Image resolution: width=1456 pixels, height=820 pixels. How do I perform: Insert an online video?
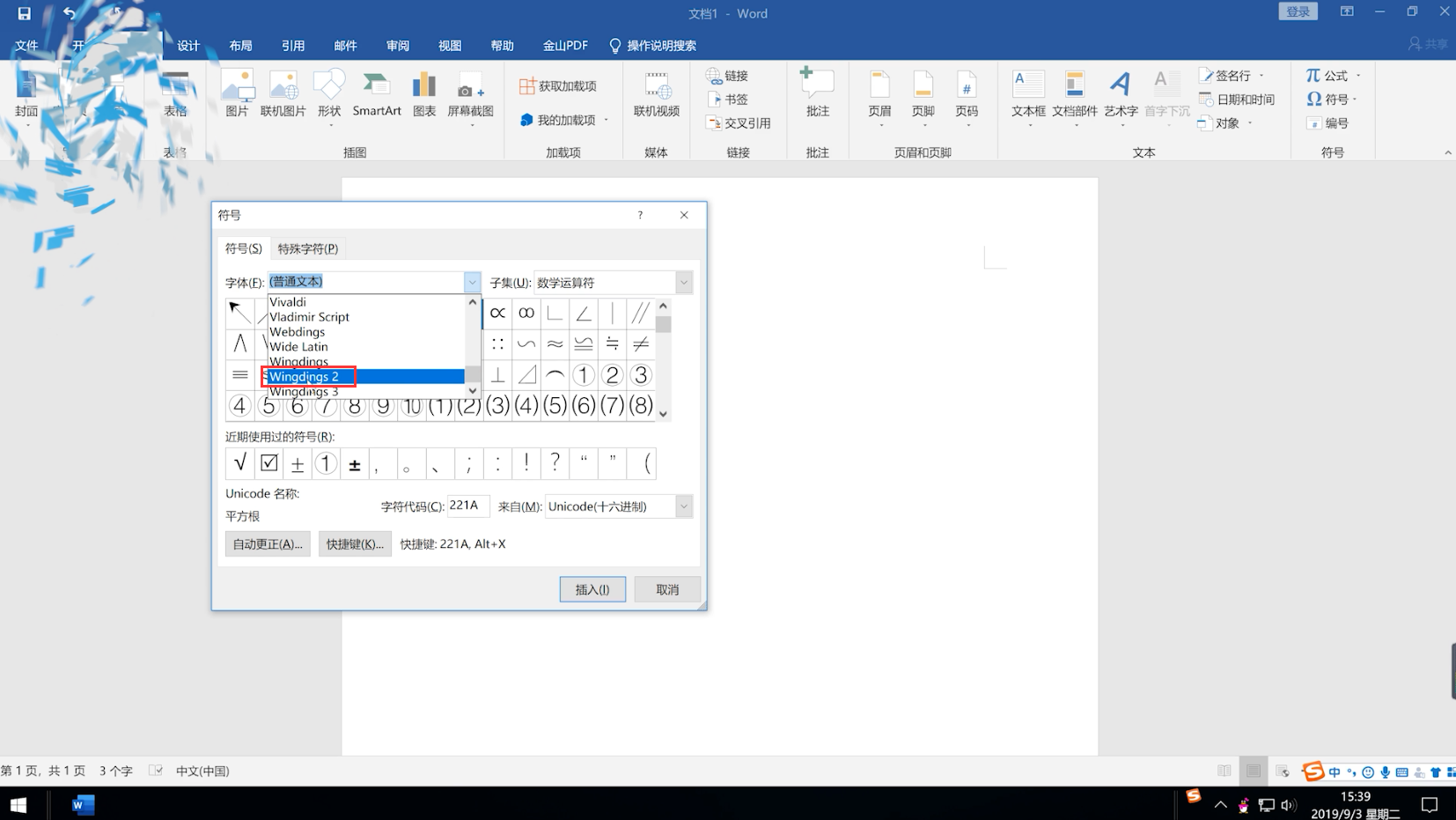[656, 94]
